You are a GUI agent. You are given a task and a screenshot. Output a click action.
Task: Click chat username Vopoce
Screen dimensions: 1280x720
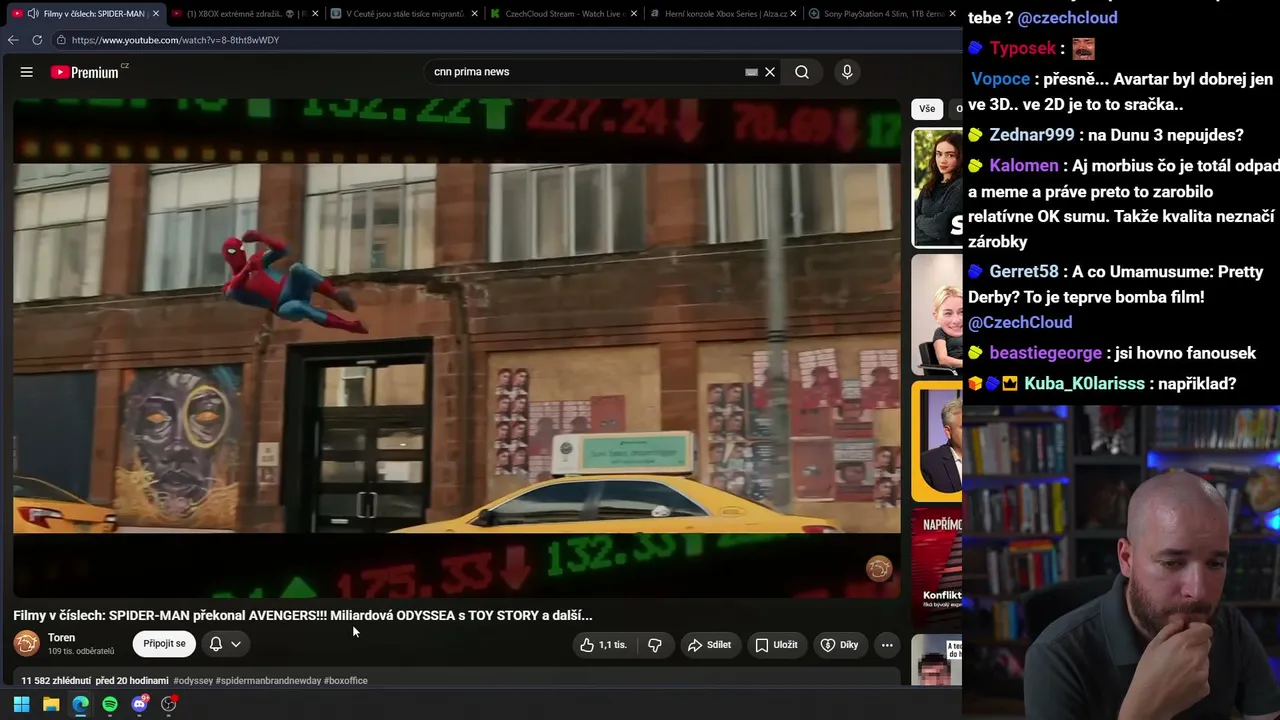coord(1000,79)
